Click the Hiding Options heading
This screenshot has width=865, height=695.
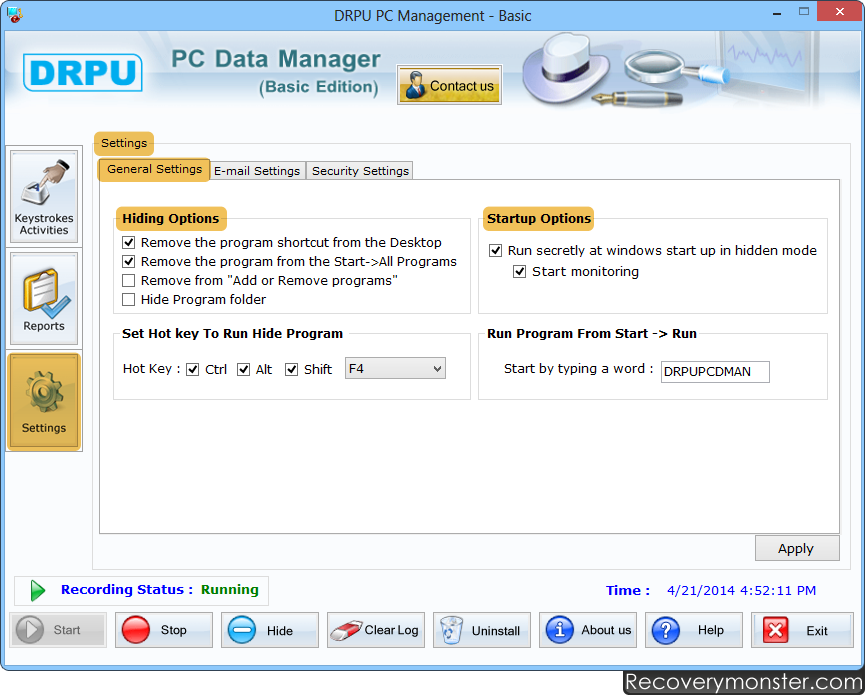click(170, 218)
